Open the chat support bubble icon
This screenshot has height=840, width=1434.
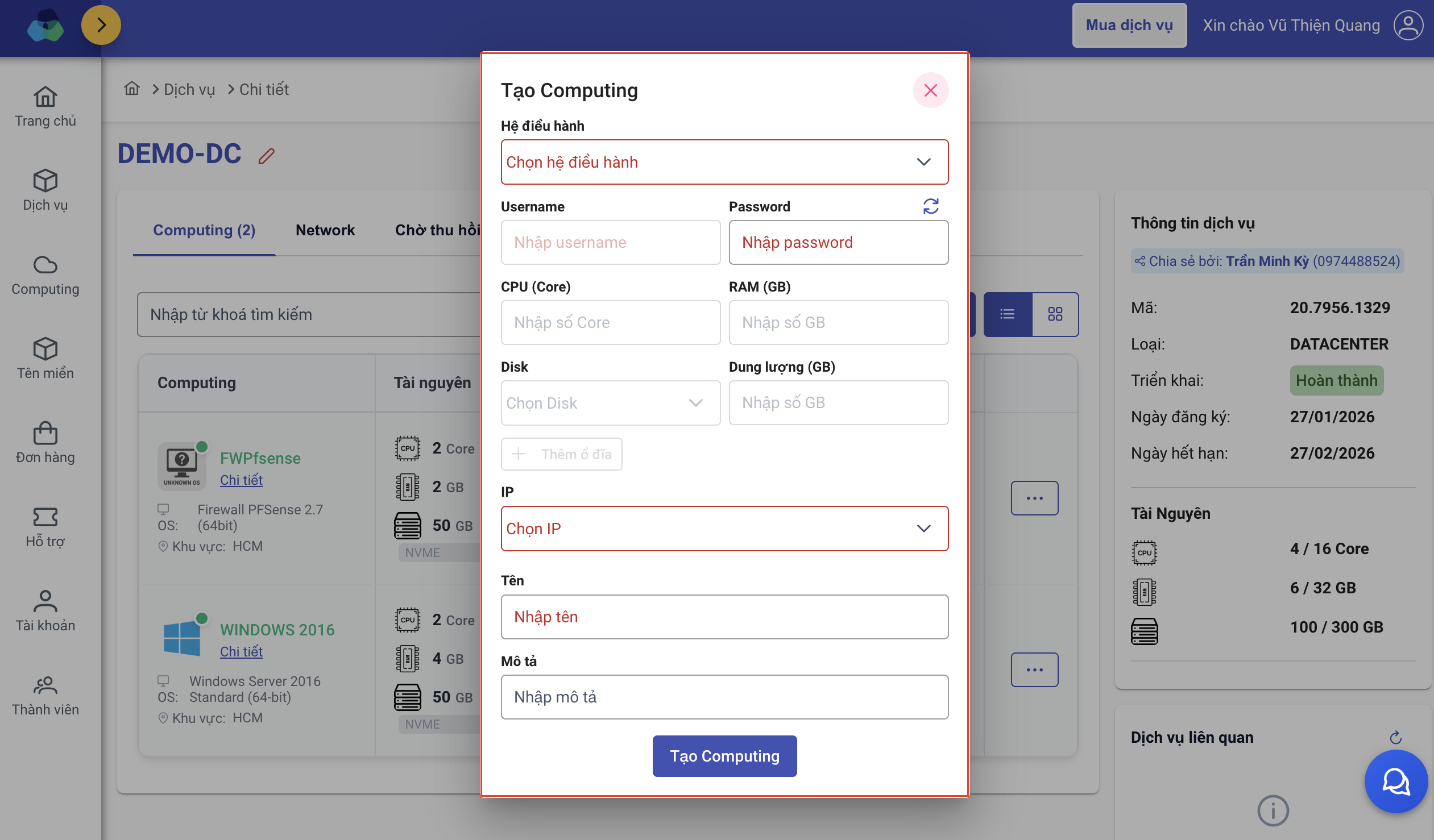click(1395, 781)
